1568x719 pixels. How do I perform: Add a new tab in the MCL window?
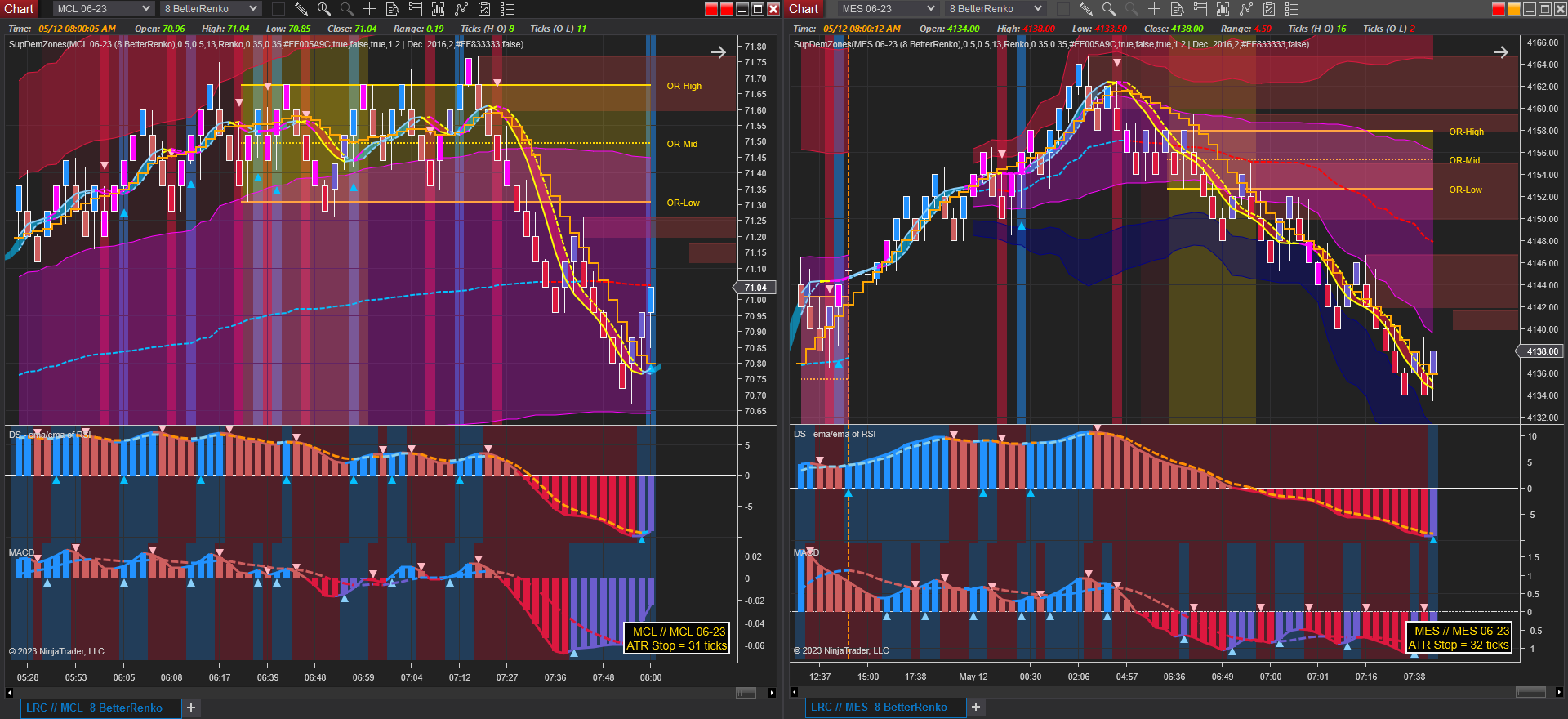point(191,708)
